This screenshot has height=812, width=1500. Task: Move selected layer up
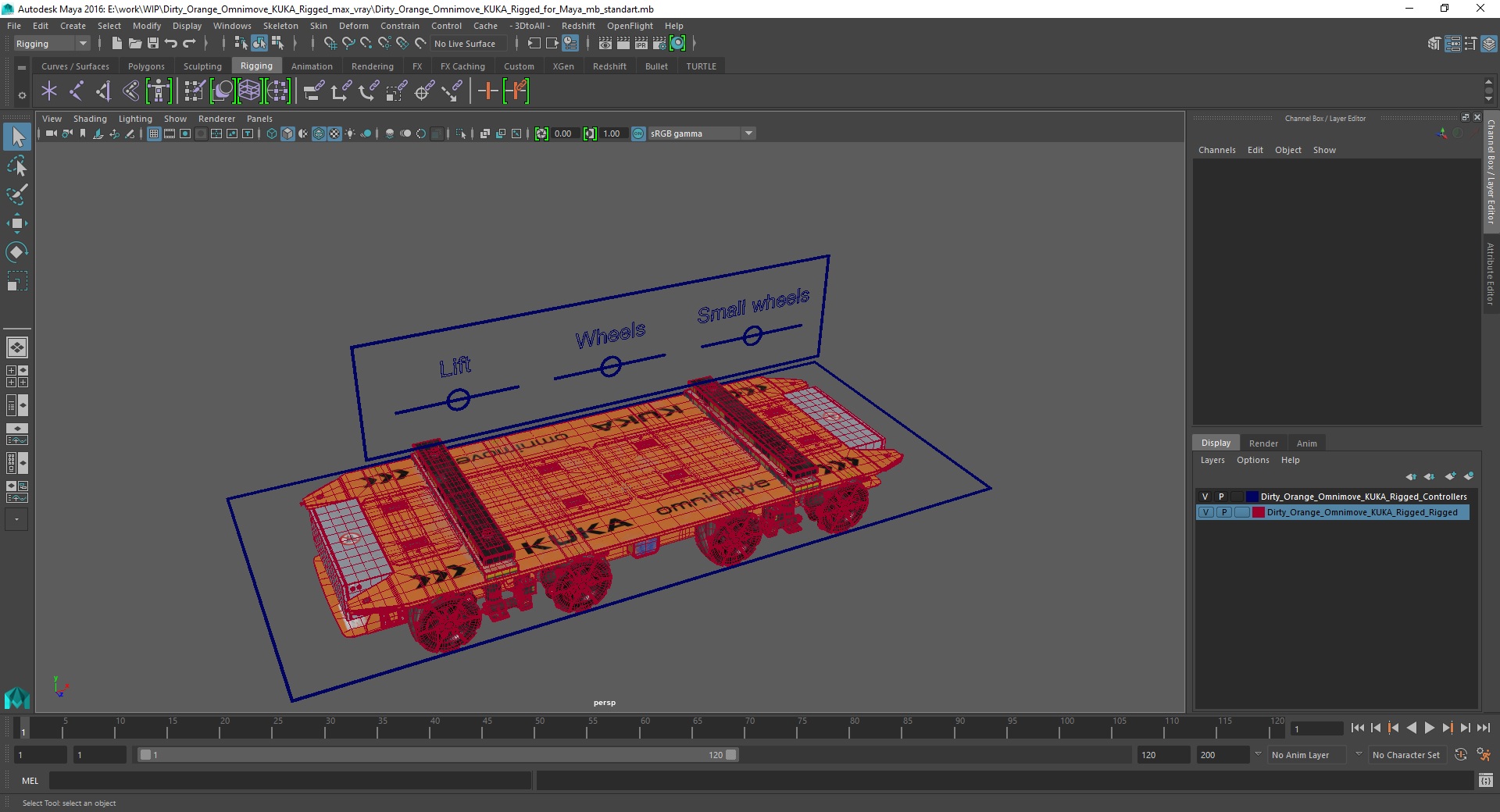point(1411,476)
